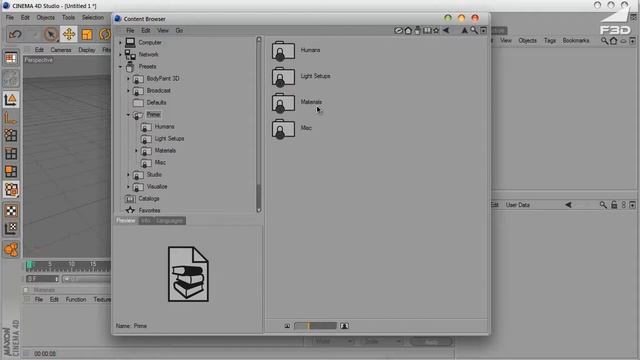Switch to the Preview tab

tap(126, 220)
